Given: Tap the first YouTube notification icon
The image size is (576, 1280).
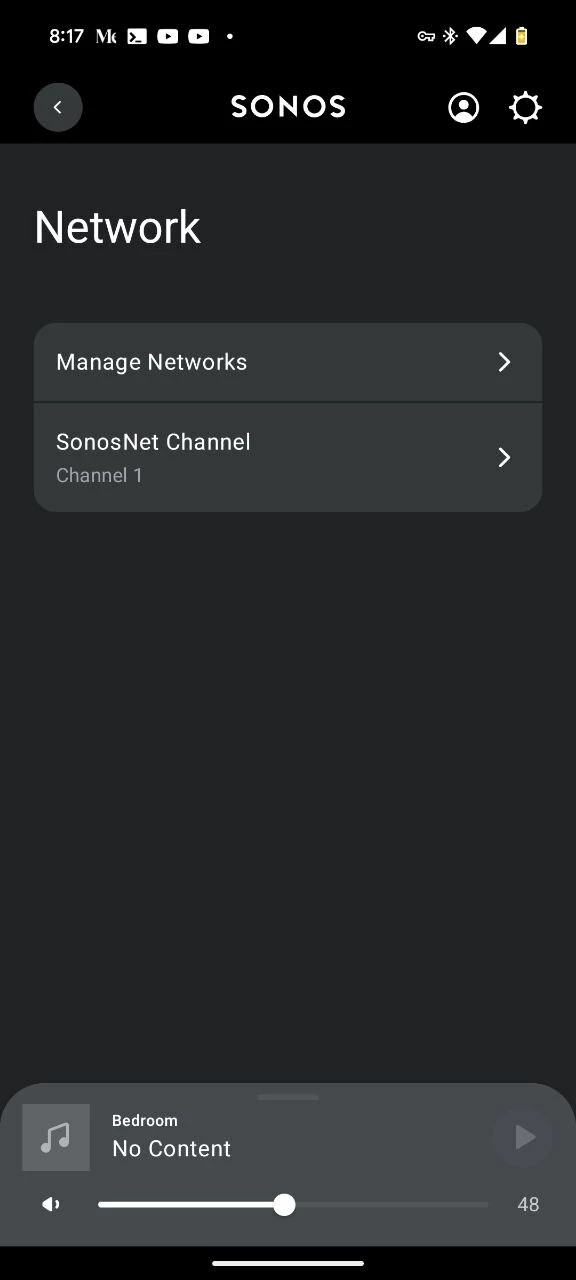Looking at the screenshot, I should [x=168, y=36].
